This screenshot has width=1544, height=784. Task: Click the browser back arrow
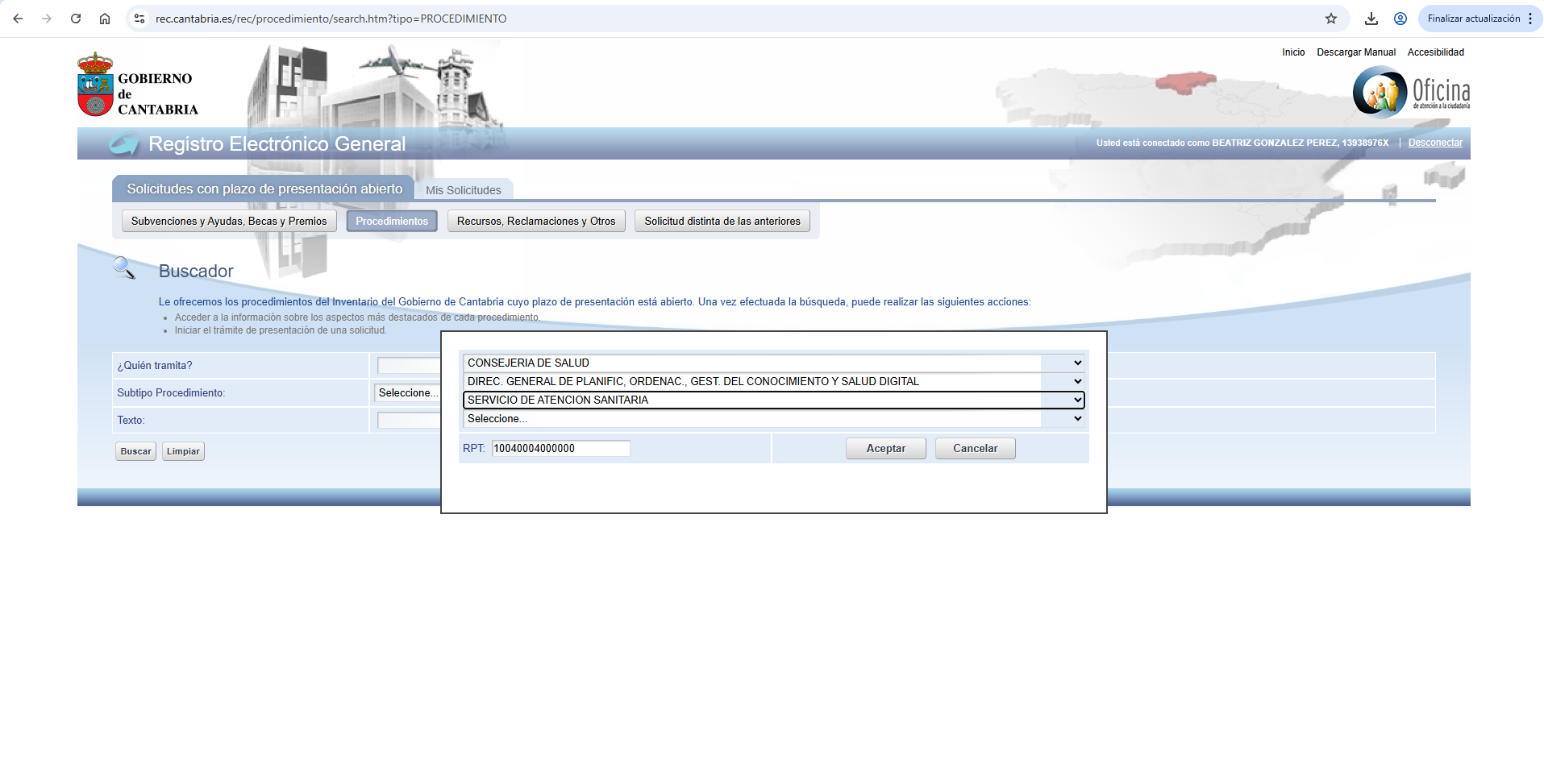pos(18,19)
